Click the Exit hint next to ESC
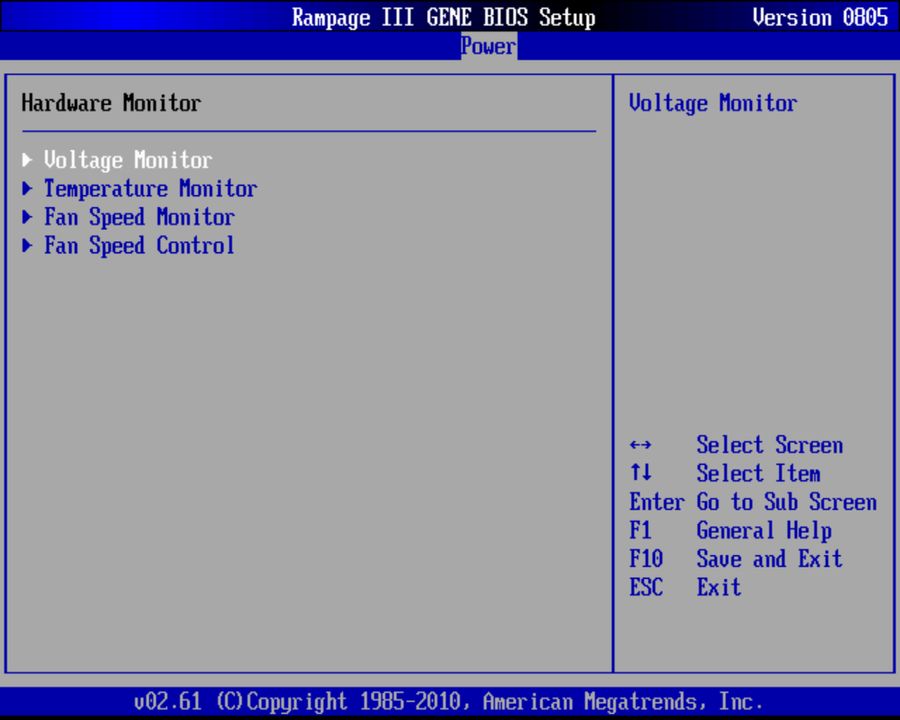Image resolution: width=900 pixels, height=720 pixels. [x=719, y=587]
